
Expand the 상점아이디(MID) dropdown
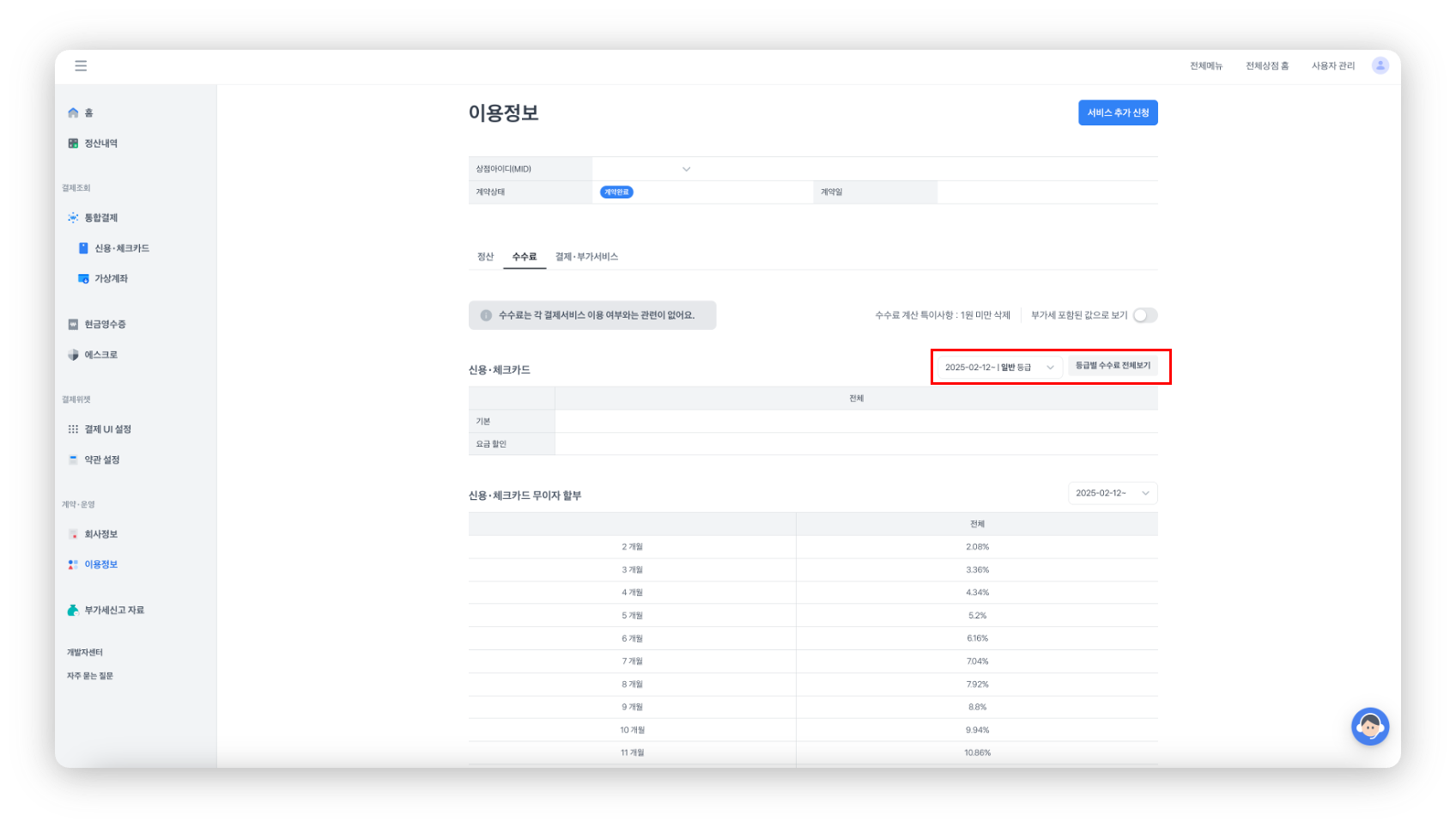tap(686, 169)
